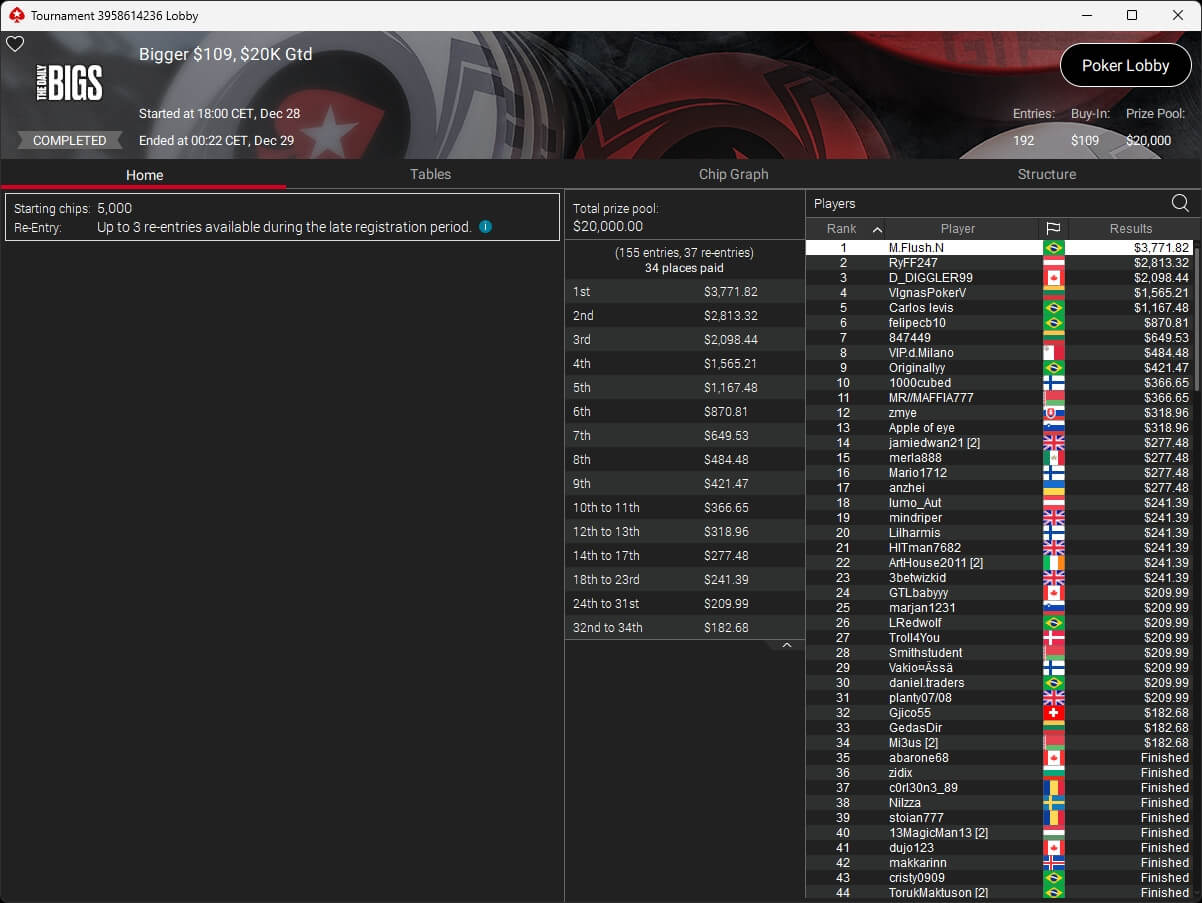The width and height of the screenshot is (1202, 903).
Task: Select player RyFF247 in the list
Action: pos(913,263)
